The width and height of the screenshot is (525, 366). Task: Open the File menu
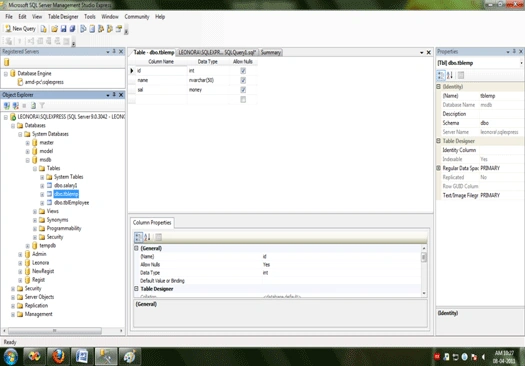coord(9,17)
